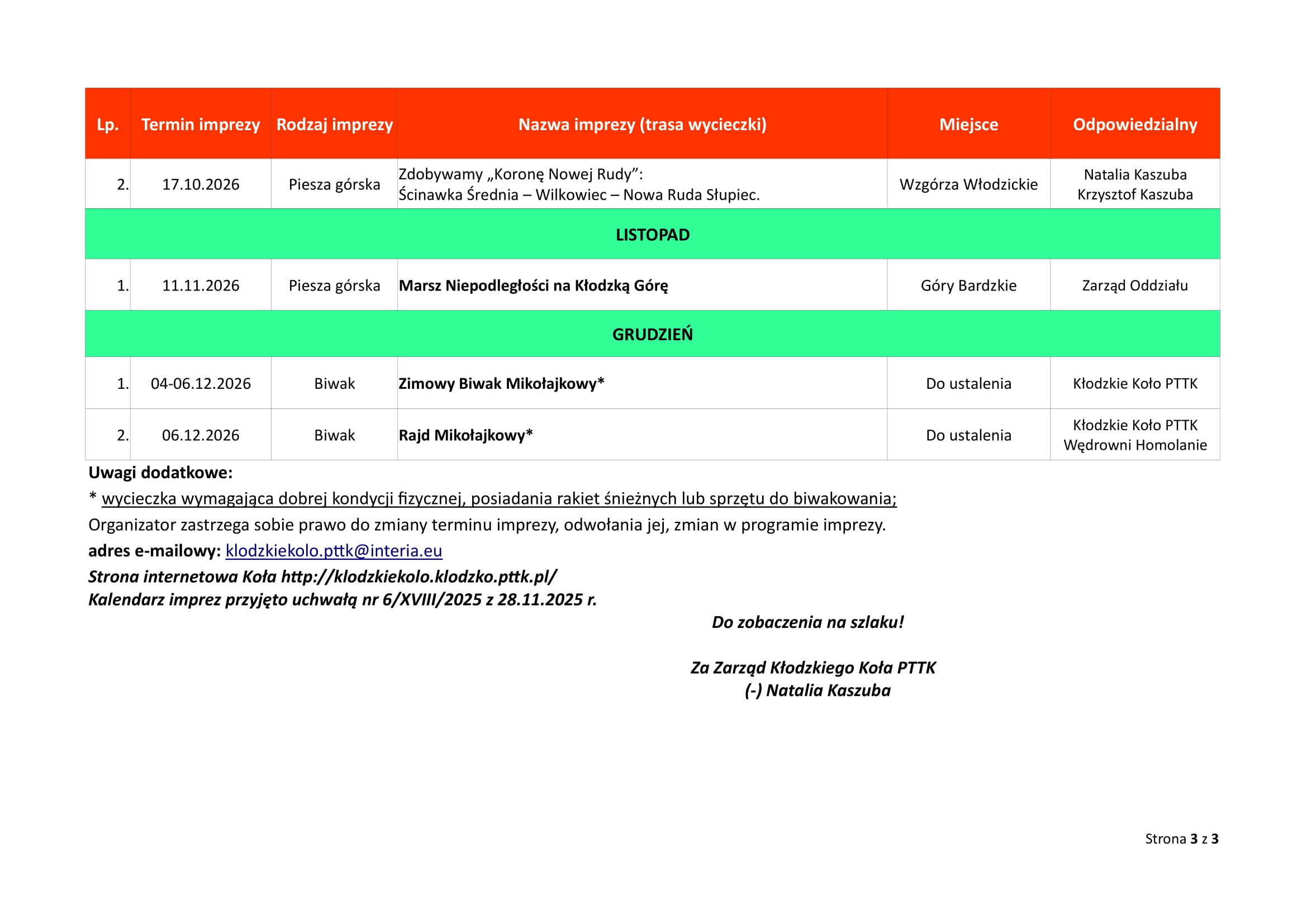
Task: Click the 'Miejsce' column header
Action: pos(968,124)
